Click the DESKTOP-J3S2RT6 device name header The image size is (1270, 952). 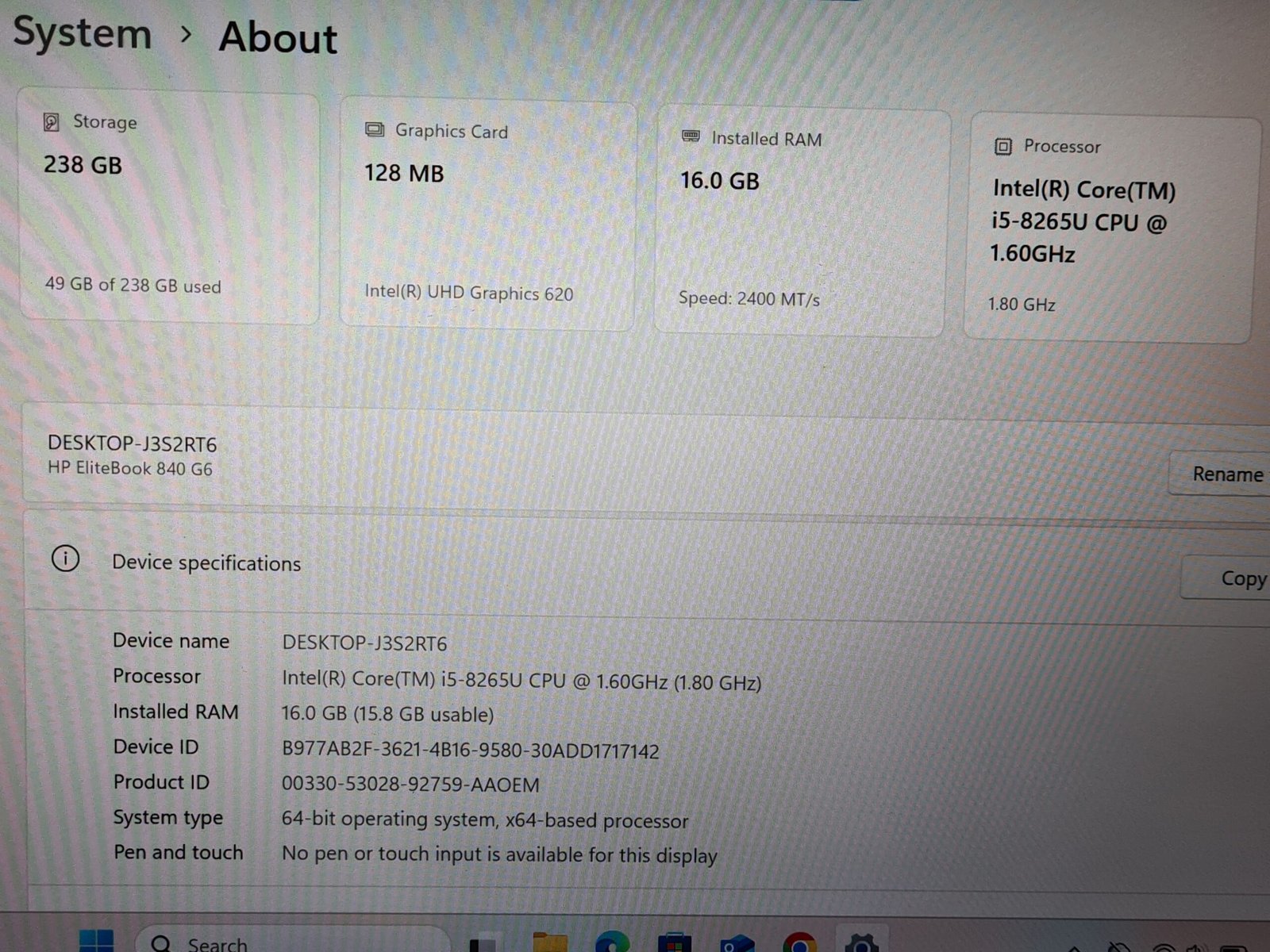(132, 443)
